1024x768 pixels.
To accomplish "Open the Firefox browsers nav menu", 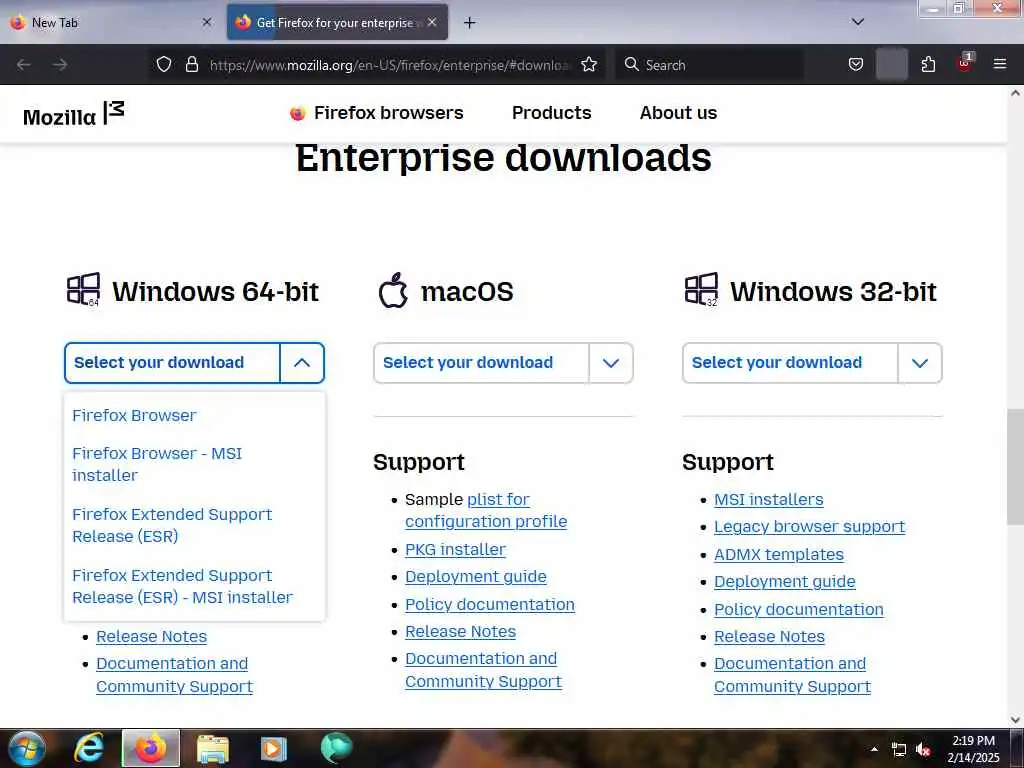I will pos(376,113).
